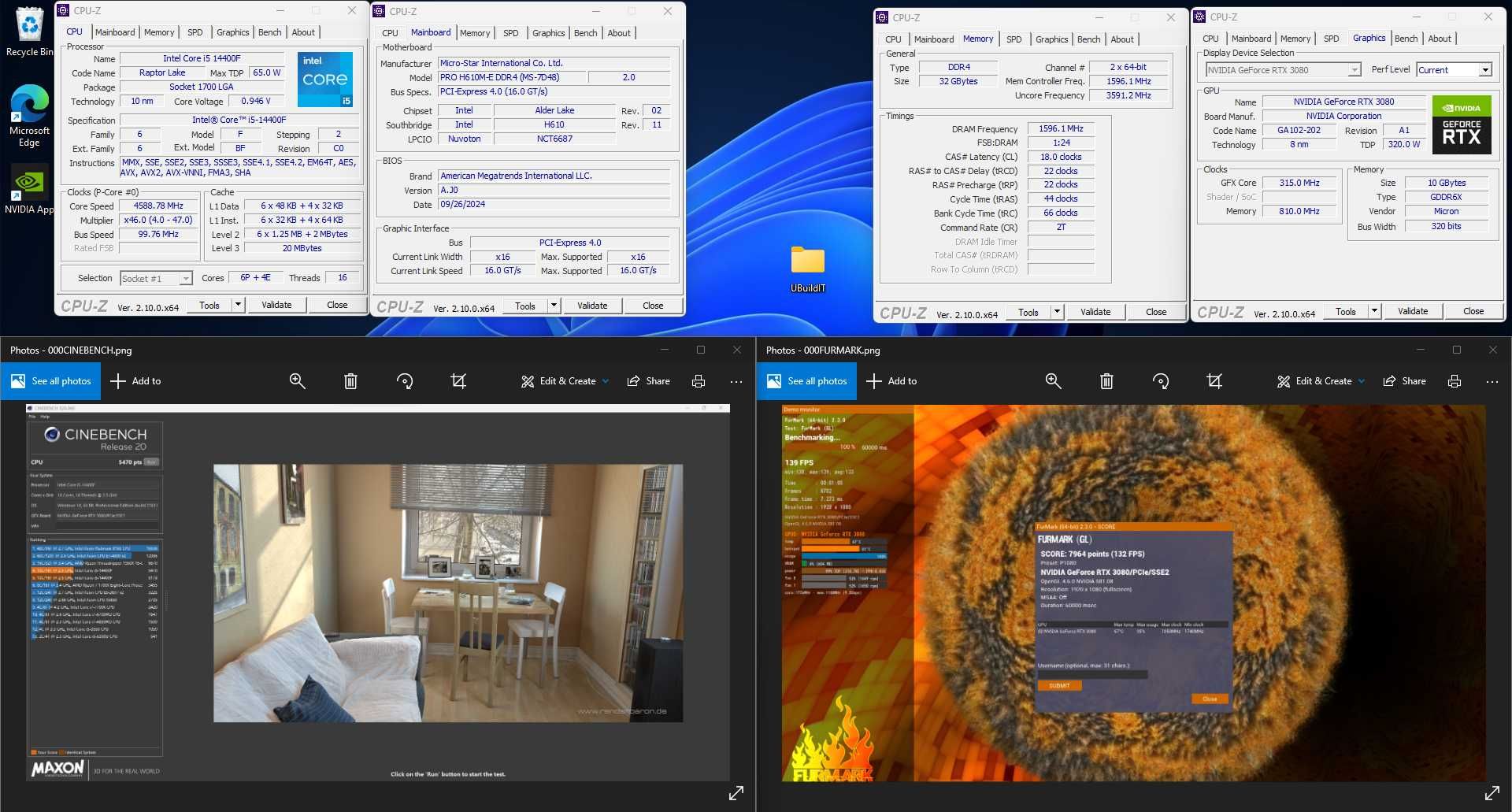The height and width of the screenshot is (812, 1512).
Task: Switch to CPU tab in Graphics CPU-Z window
Action: tap(1210, 39)
